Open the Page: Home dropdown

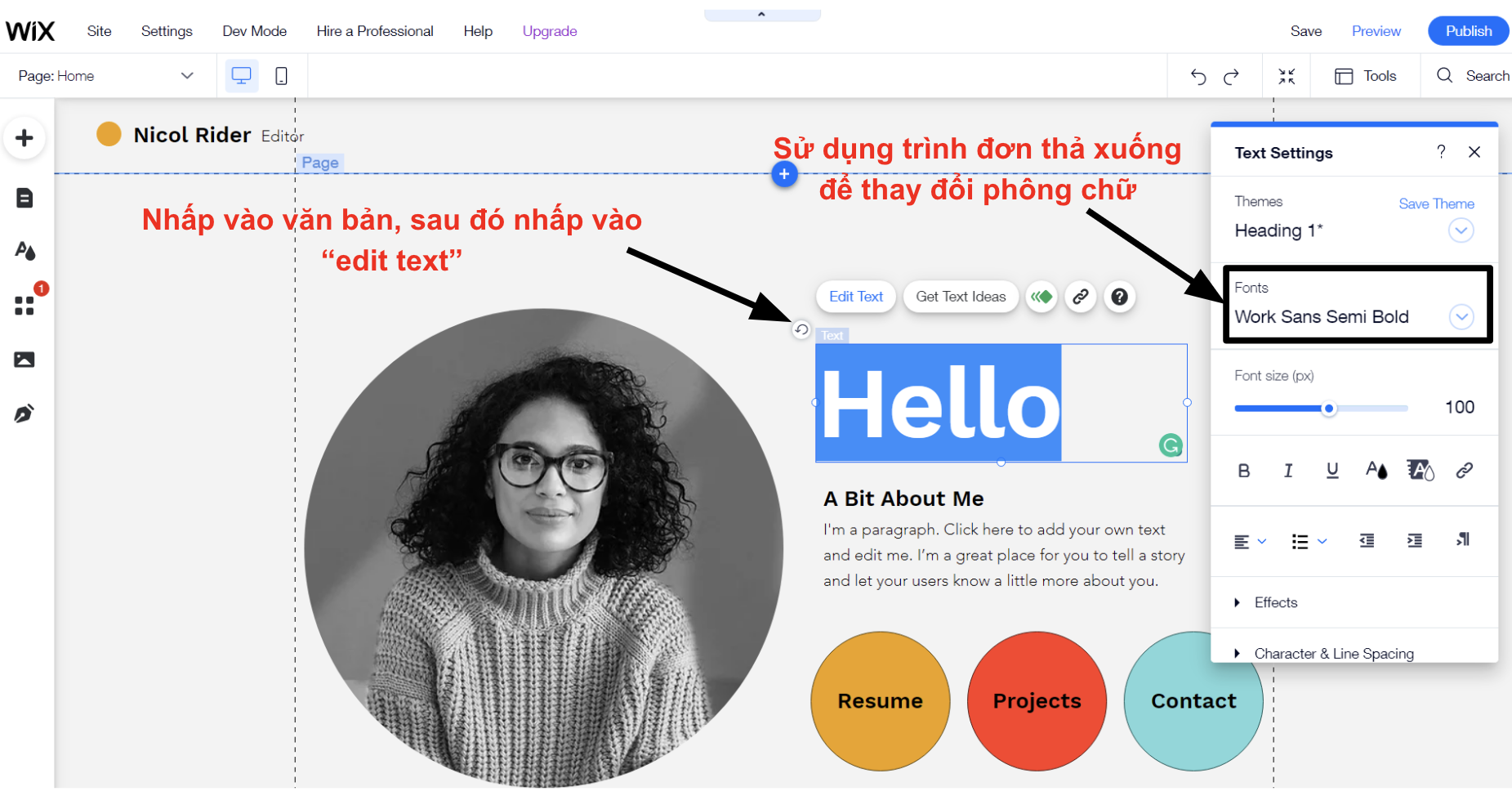(x=106, y=76)
